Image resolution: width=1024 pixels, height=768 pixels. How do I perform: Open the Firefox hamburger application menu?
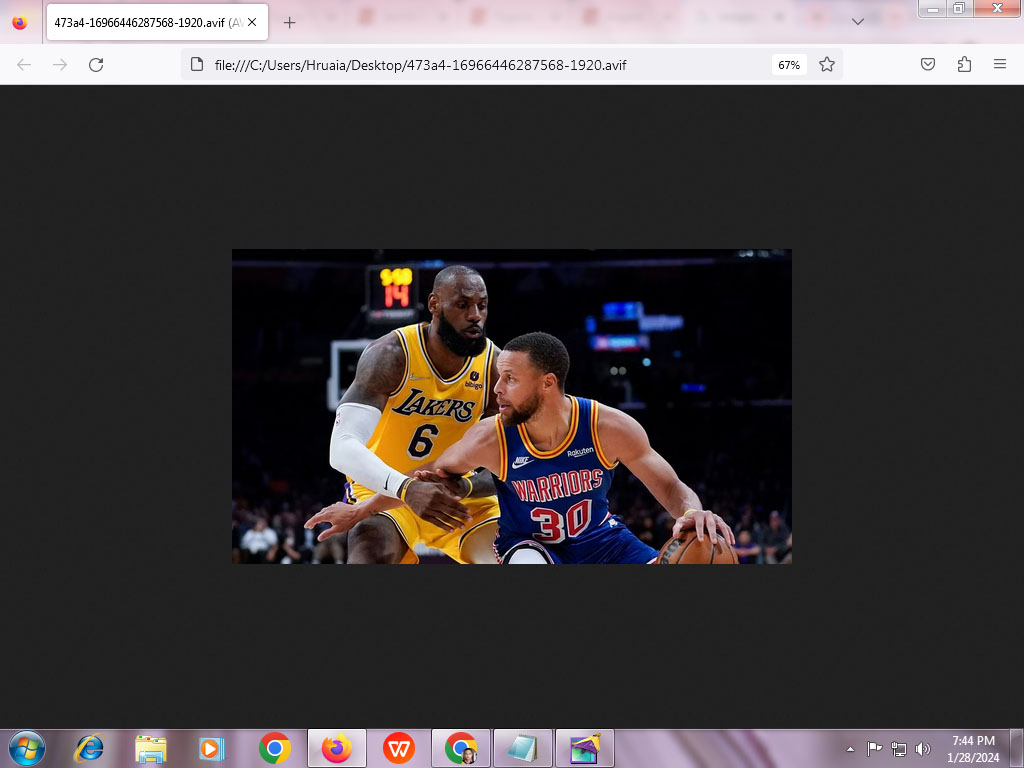[1000, 65]
